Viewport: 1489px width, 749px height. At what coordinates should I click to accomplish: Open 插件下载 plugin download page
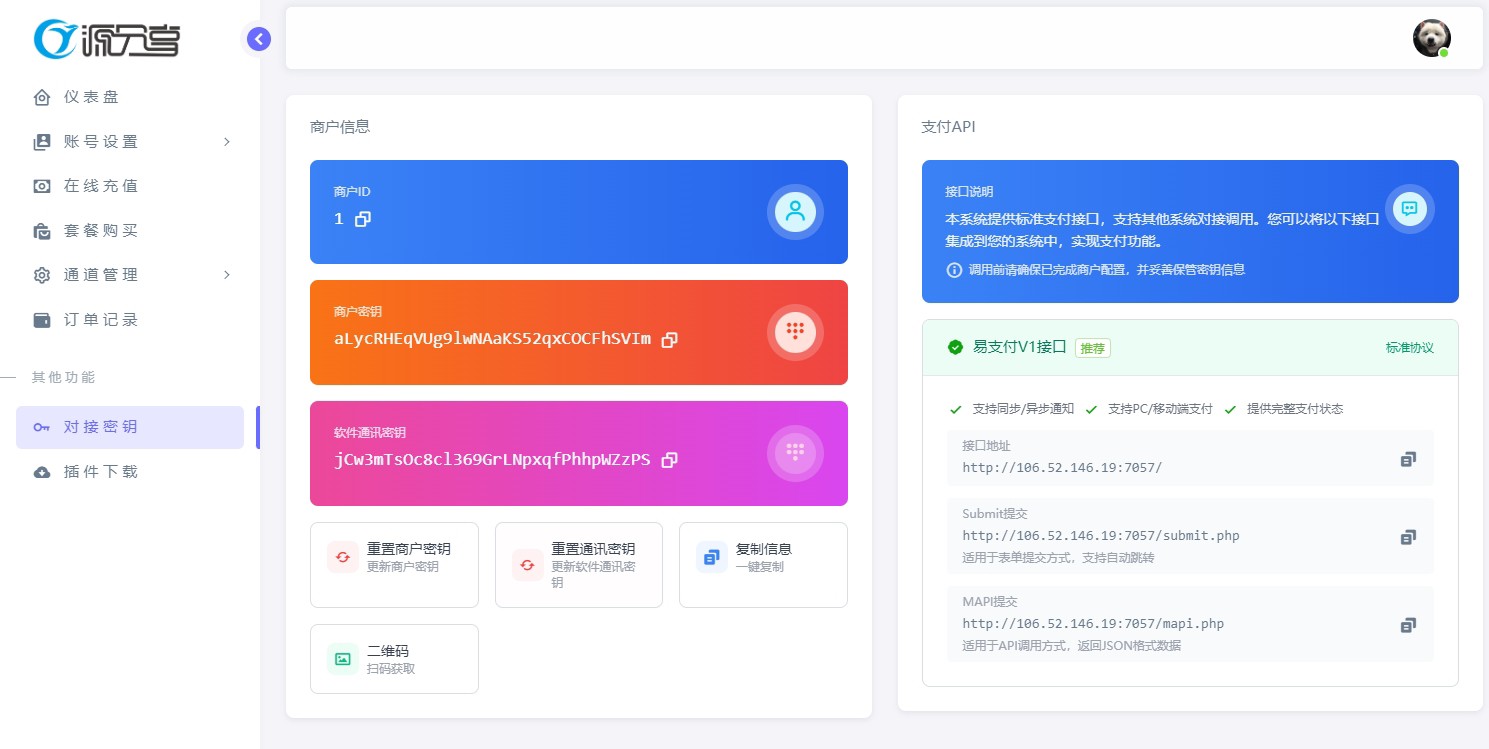[100, 472]
